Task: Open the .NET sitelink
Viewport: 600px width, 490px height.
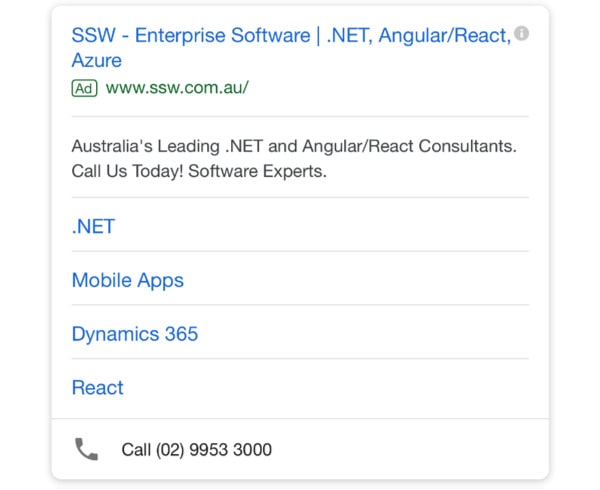Action: pos(93,226)
